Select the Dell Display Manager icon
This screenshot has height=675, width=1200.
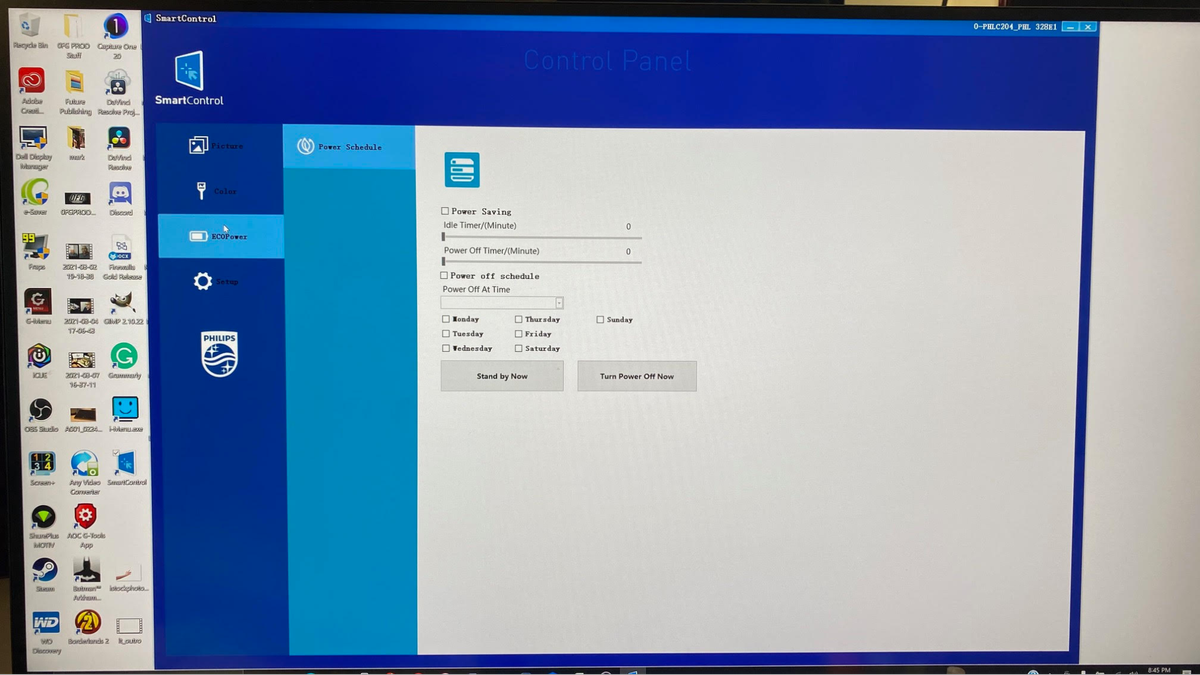pyautogui.click(x=33, y=147)
